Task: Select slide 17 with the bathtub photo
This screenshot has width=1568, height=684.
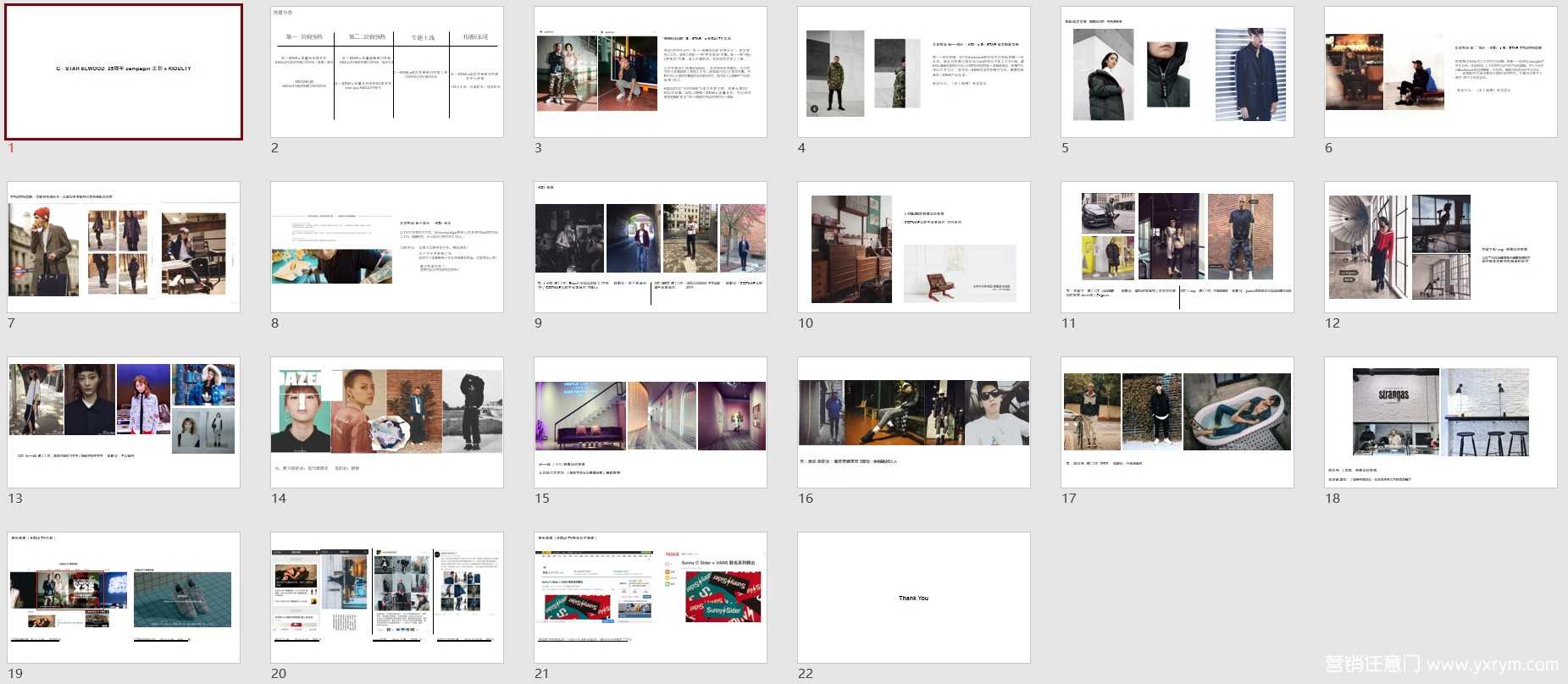Action: tap(1177, 422)
